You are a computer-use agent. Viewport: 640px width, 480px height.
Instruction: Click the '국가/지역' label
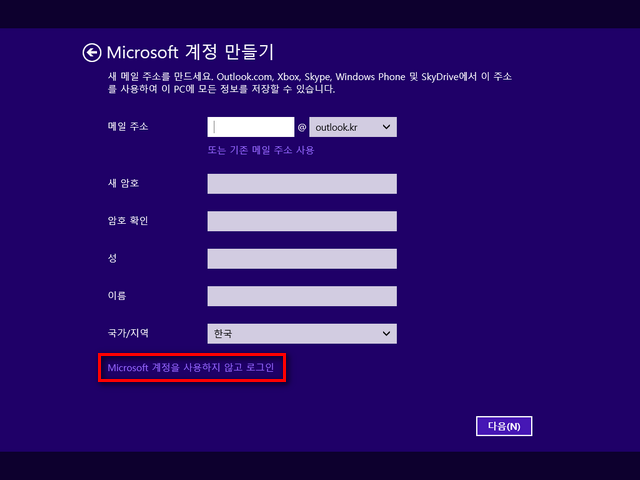(128, 333)
